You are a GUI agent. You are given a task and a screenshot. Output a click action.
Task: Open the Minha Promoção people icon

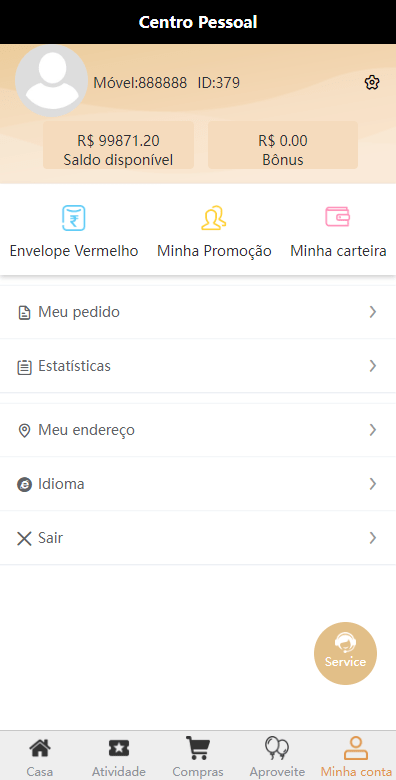click(x=214, y=218)
